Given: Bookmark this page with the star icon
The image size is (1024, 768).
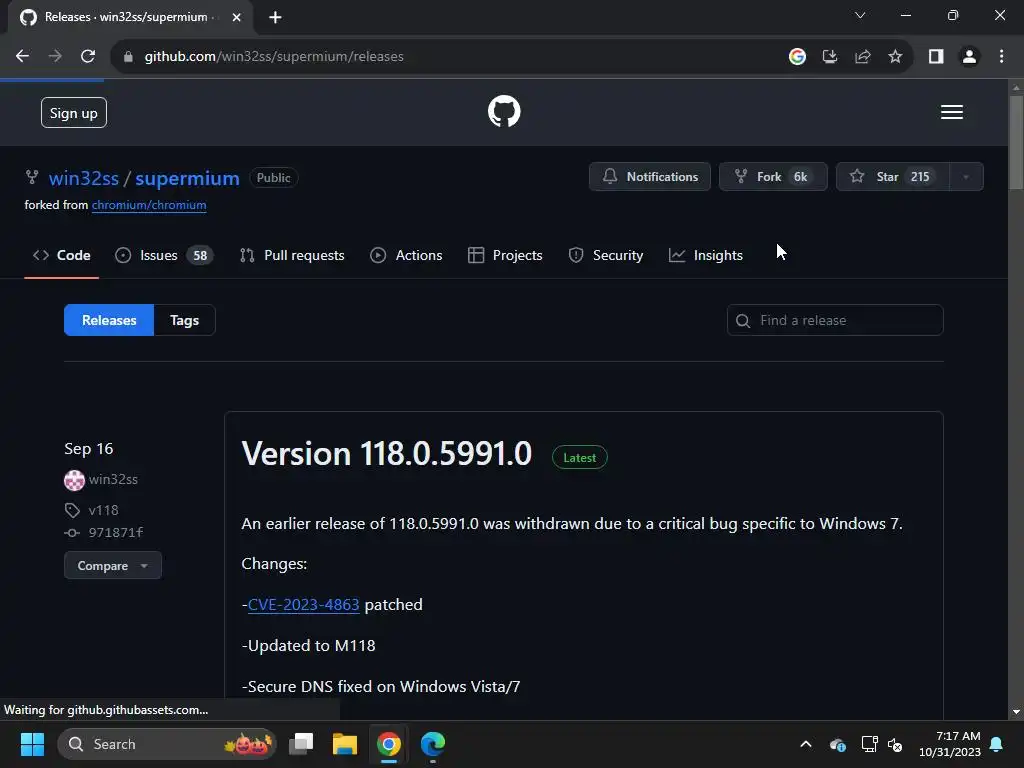Looking at the screenshot, I should pyautogui.click(x=895, y=57).
